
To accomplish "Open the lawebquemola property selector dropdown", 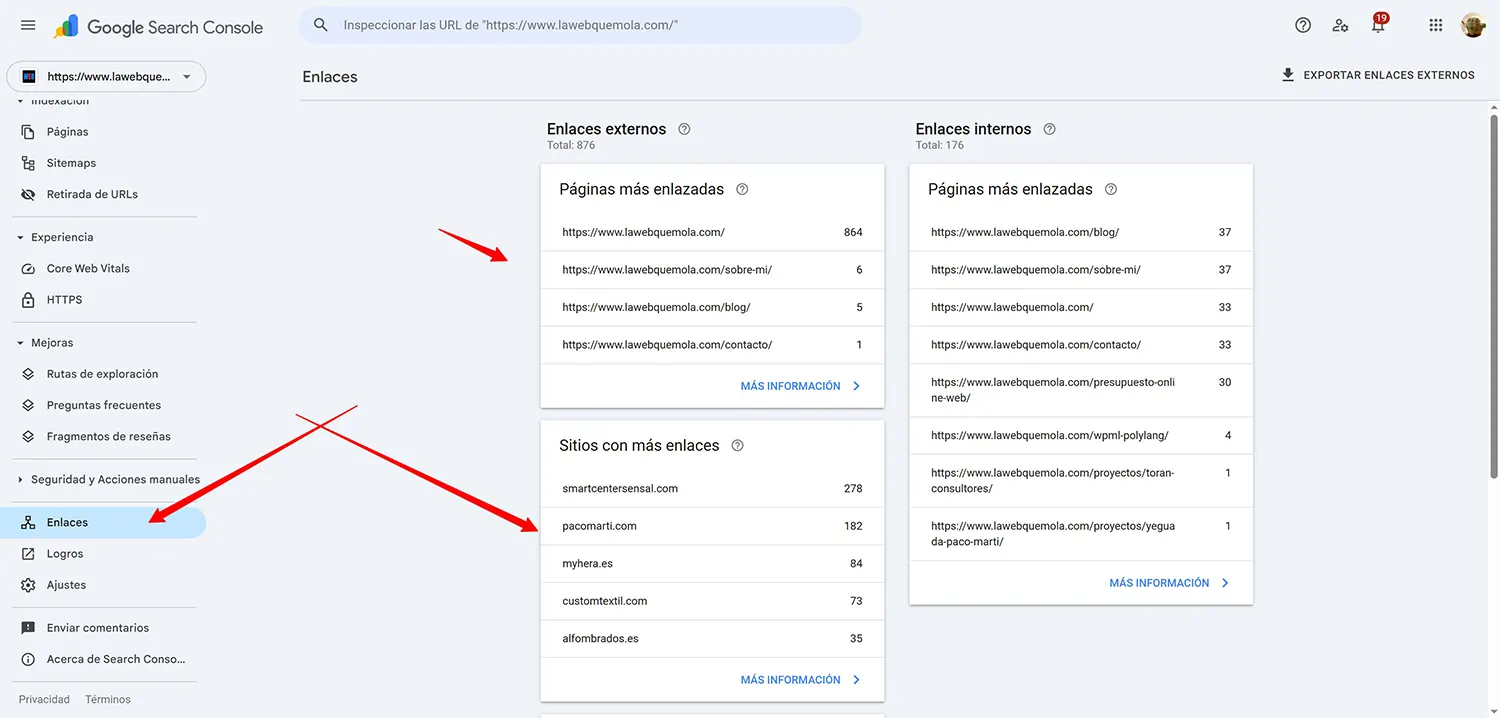I will click(x=105, y=76).
